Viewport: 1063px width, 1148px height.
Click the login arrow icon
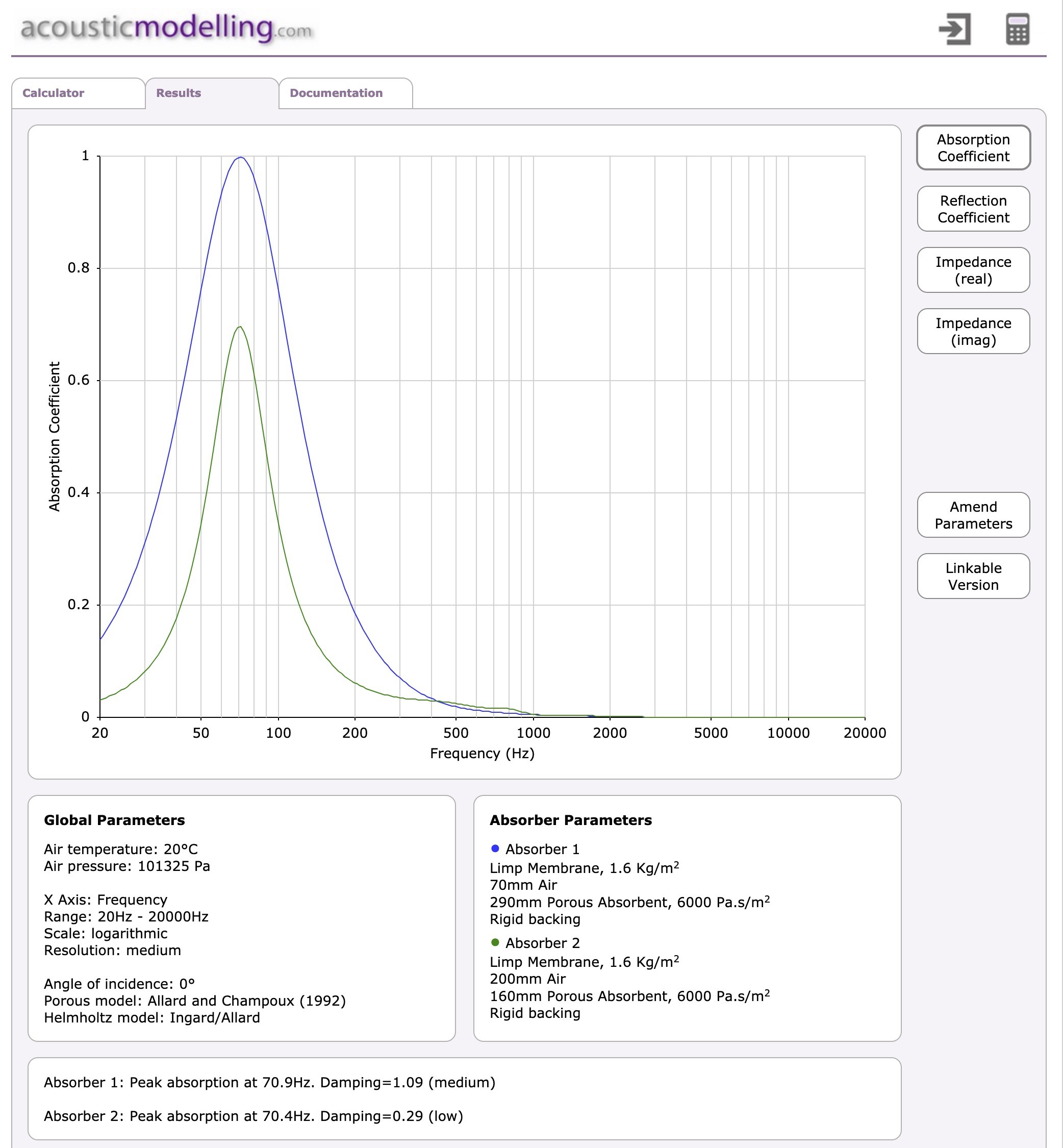(x=954, y=30)
